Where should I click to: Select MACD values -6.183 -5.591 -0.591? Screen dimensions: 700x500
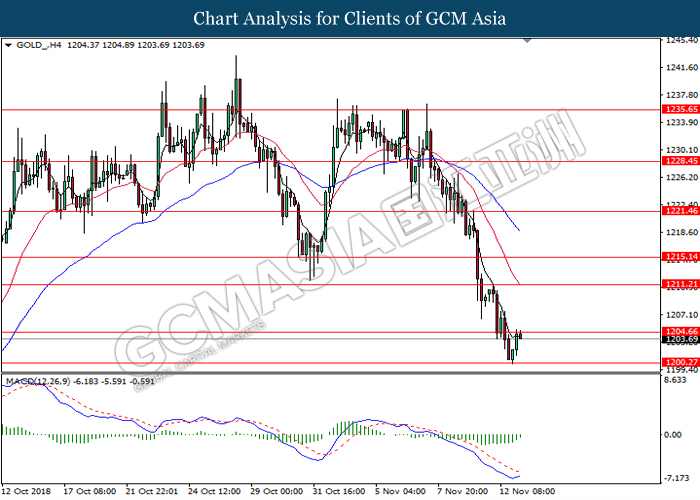pos(114,381)
